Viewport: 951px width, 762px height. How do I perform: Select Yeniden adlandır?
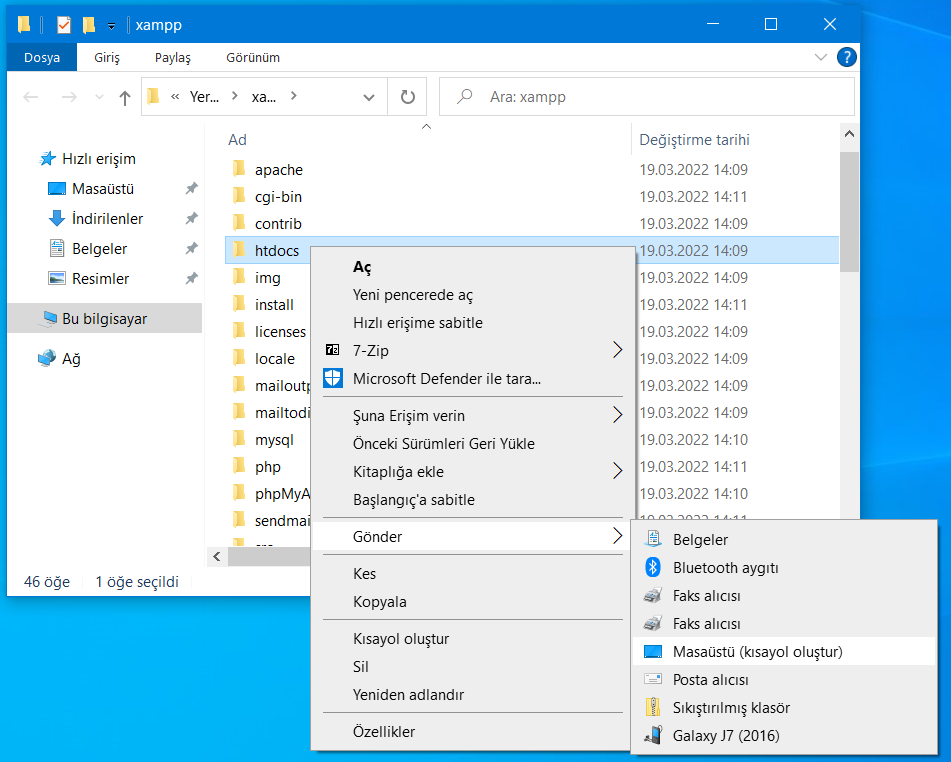[x=473, y=694]
